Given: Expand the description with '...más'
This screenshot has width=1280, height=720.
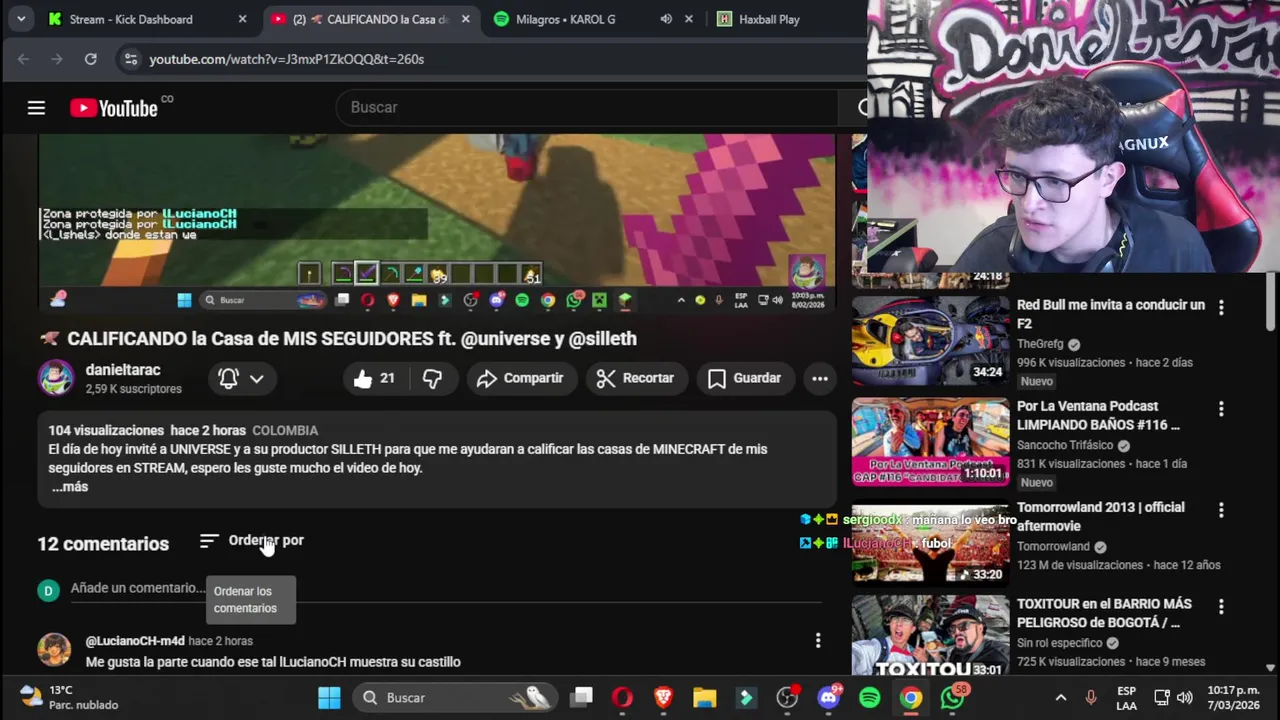Looking at the screenshot, I should point(70,487).
